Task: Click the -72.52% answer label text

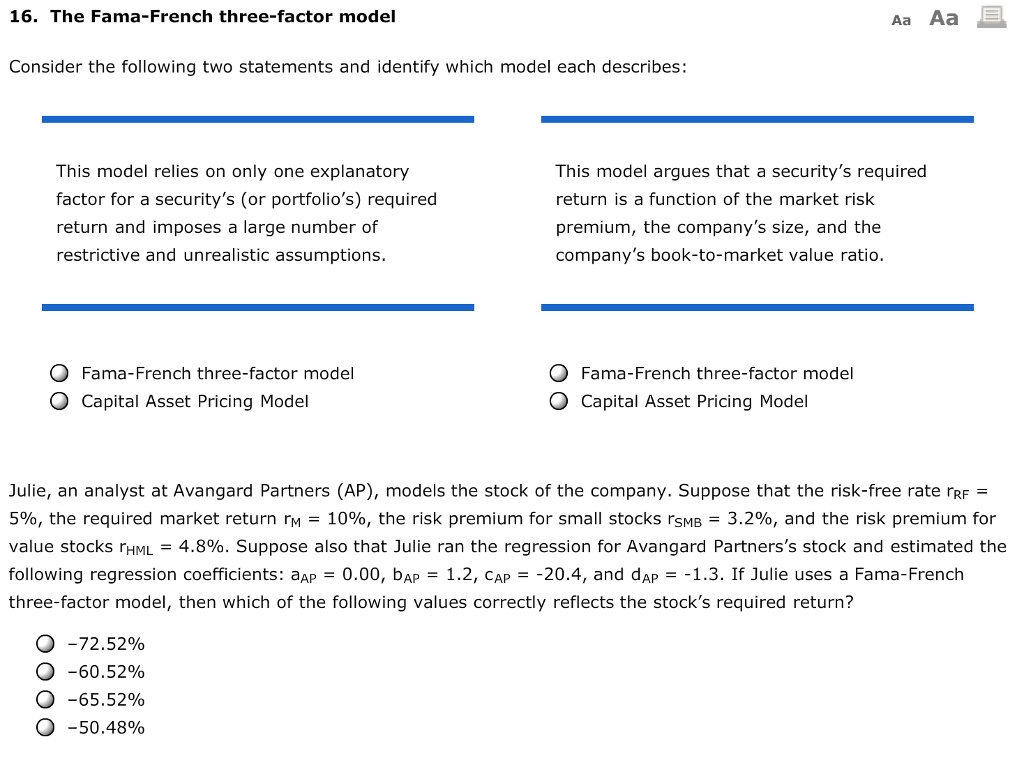Action: click(x=105, y=644)
